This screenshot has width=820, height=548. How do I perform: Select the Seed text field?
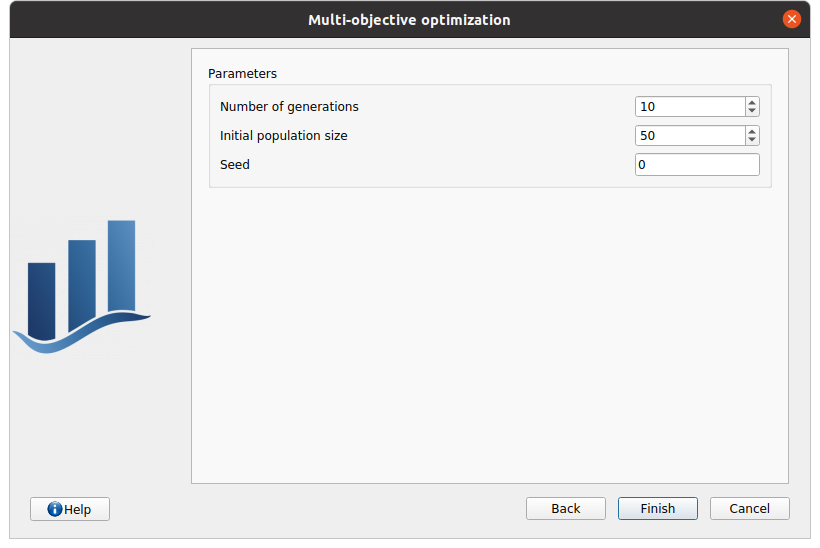pos(696,165)
